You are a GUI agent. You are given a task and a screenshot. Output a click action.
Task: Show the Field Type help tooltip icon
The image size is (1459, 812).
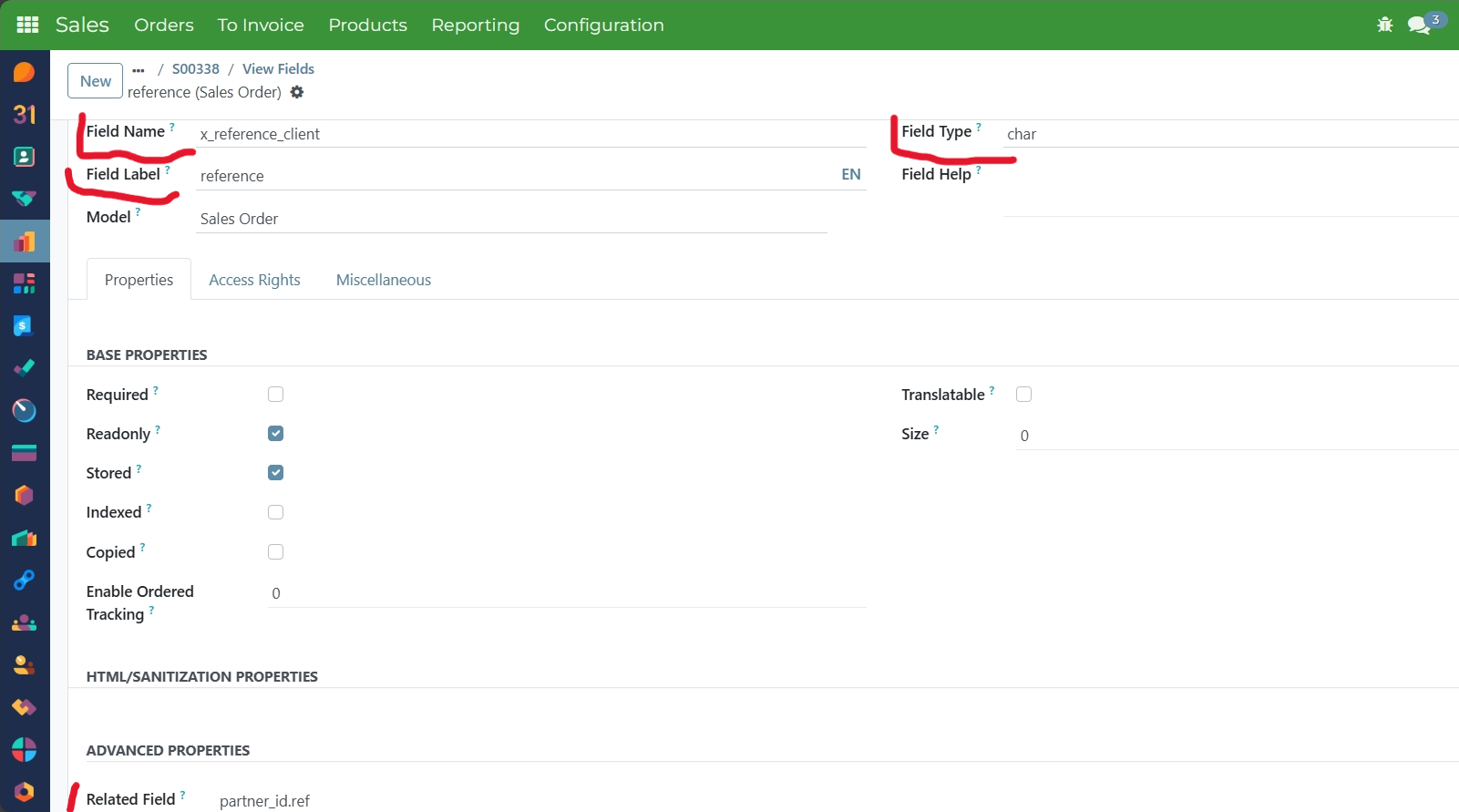coord(979,127)
